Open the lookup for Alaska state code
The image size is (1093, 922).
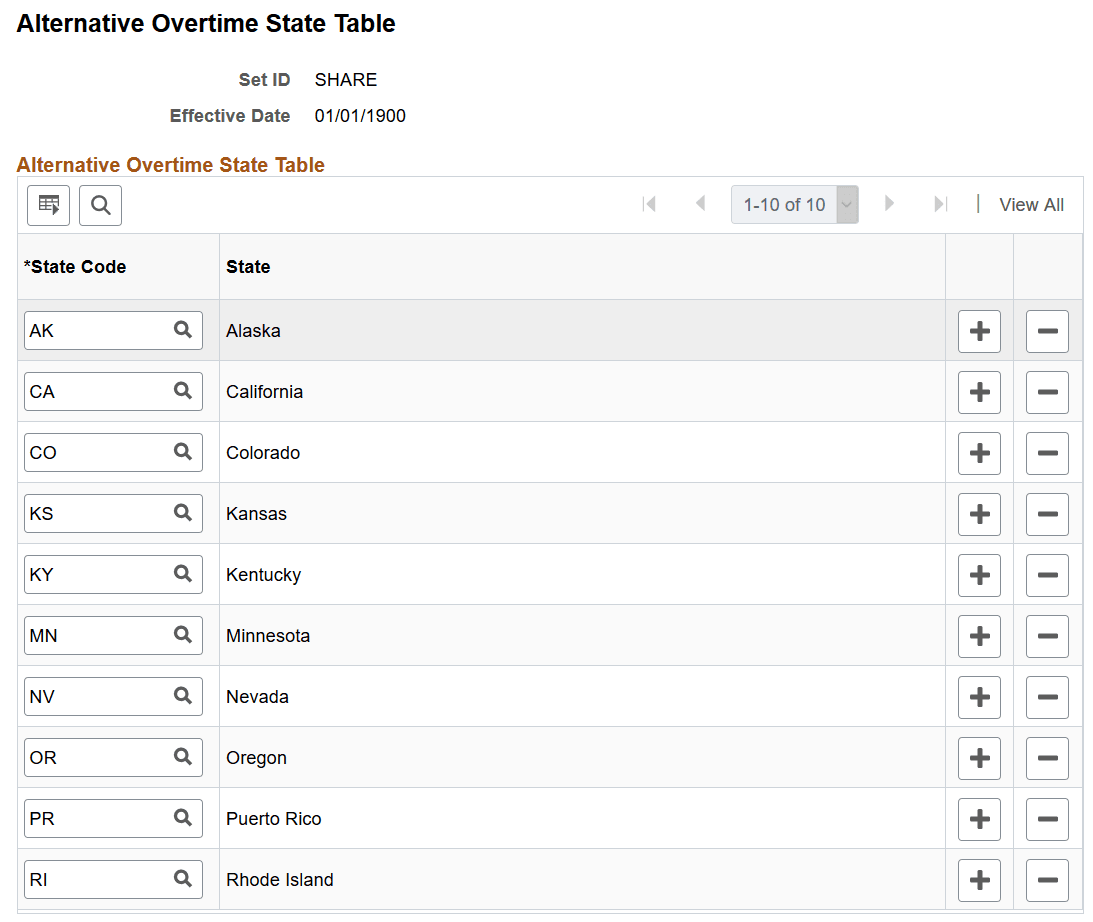[182, 330]
